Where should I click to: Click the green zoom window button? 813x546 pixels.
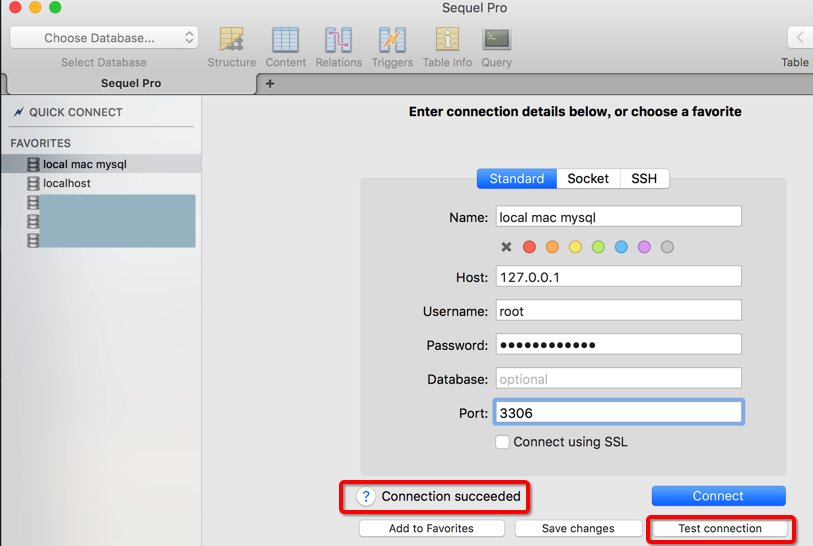tap(55, 7)
